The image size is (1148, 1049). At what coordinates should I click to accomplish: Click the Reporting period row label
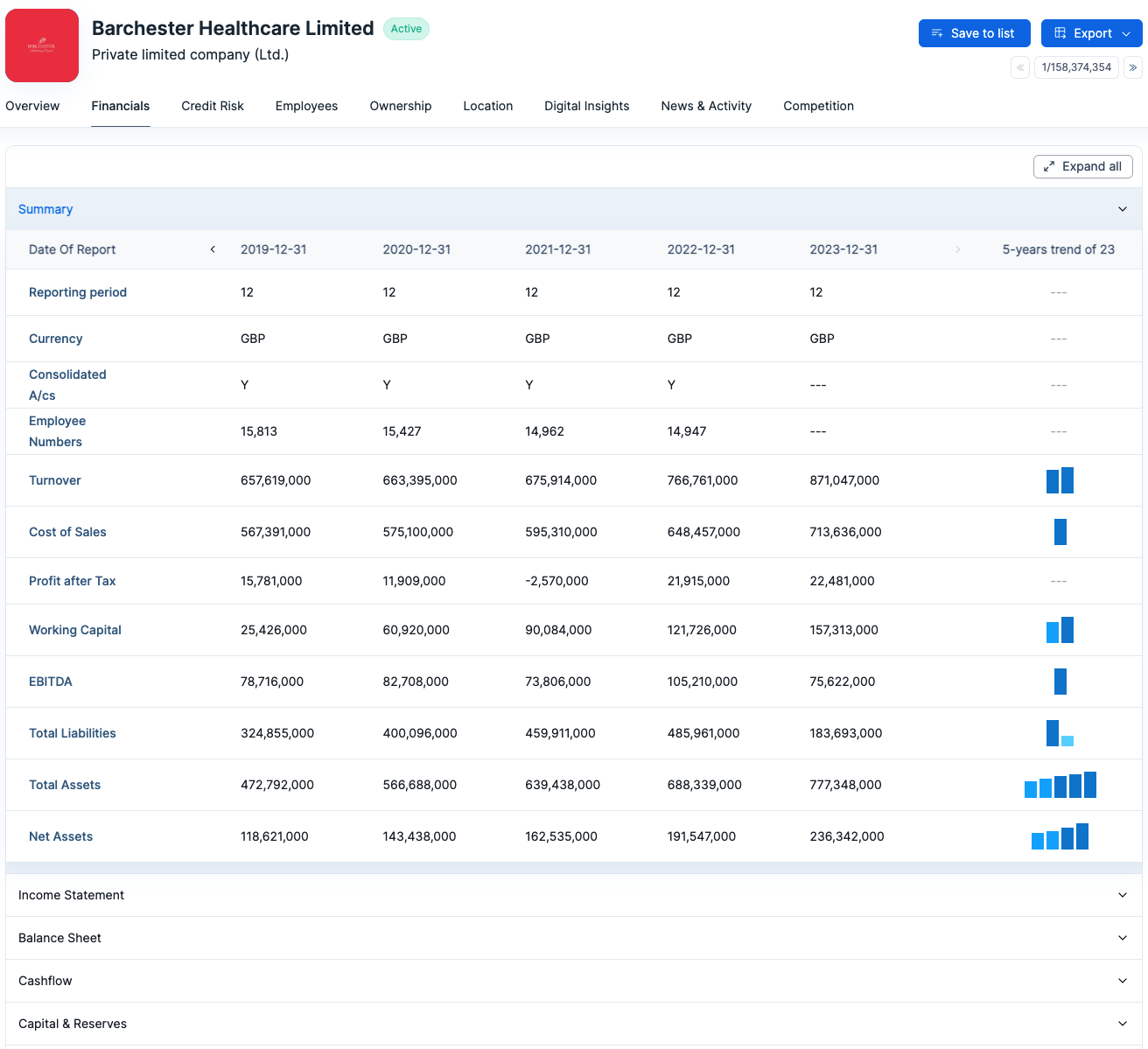coord(78,292)
